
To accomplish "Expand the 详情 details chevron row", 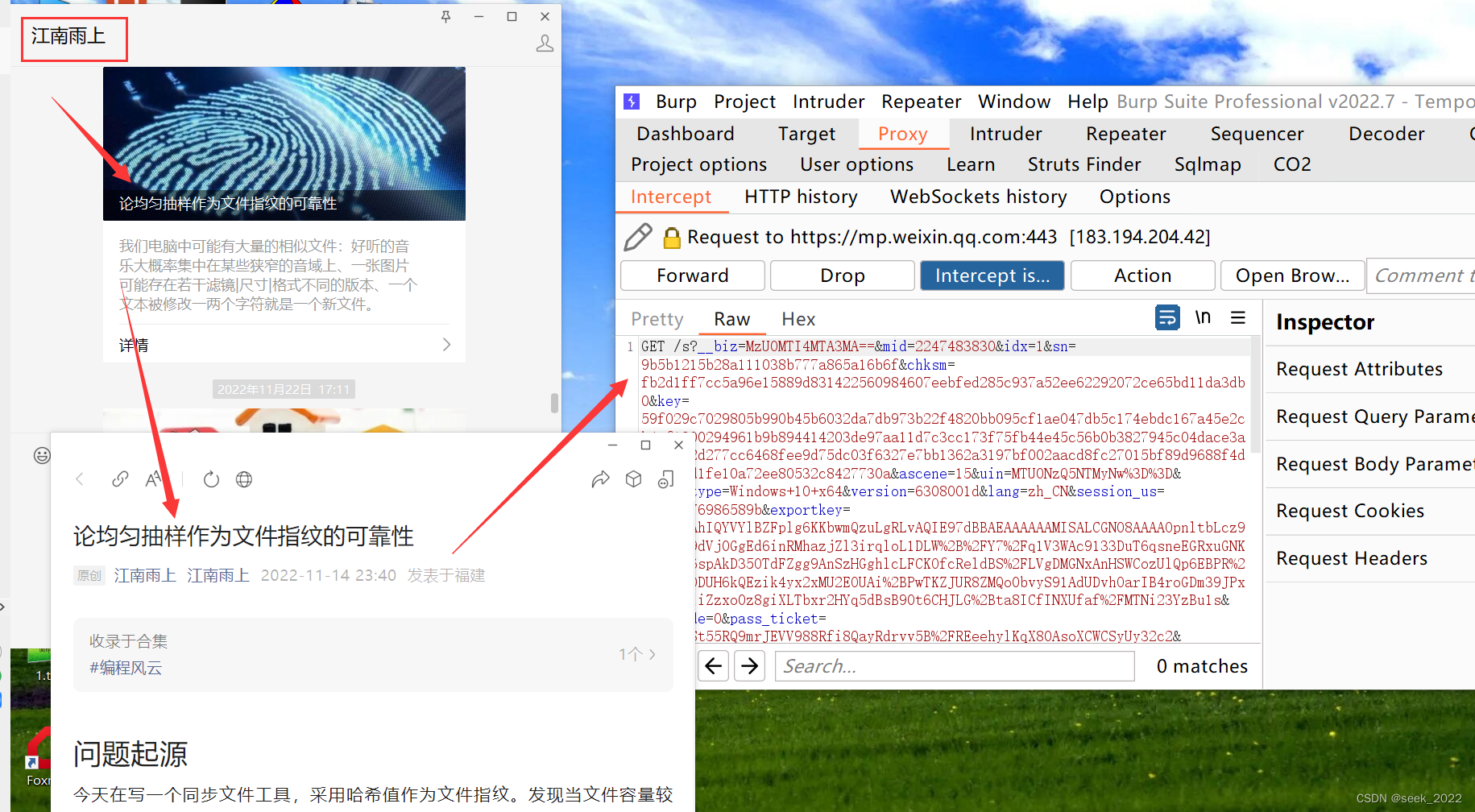I will (284, 345).
